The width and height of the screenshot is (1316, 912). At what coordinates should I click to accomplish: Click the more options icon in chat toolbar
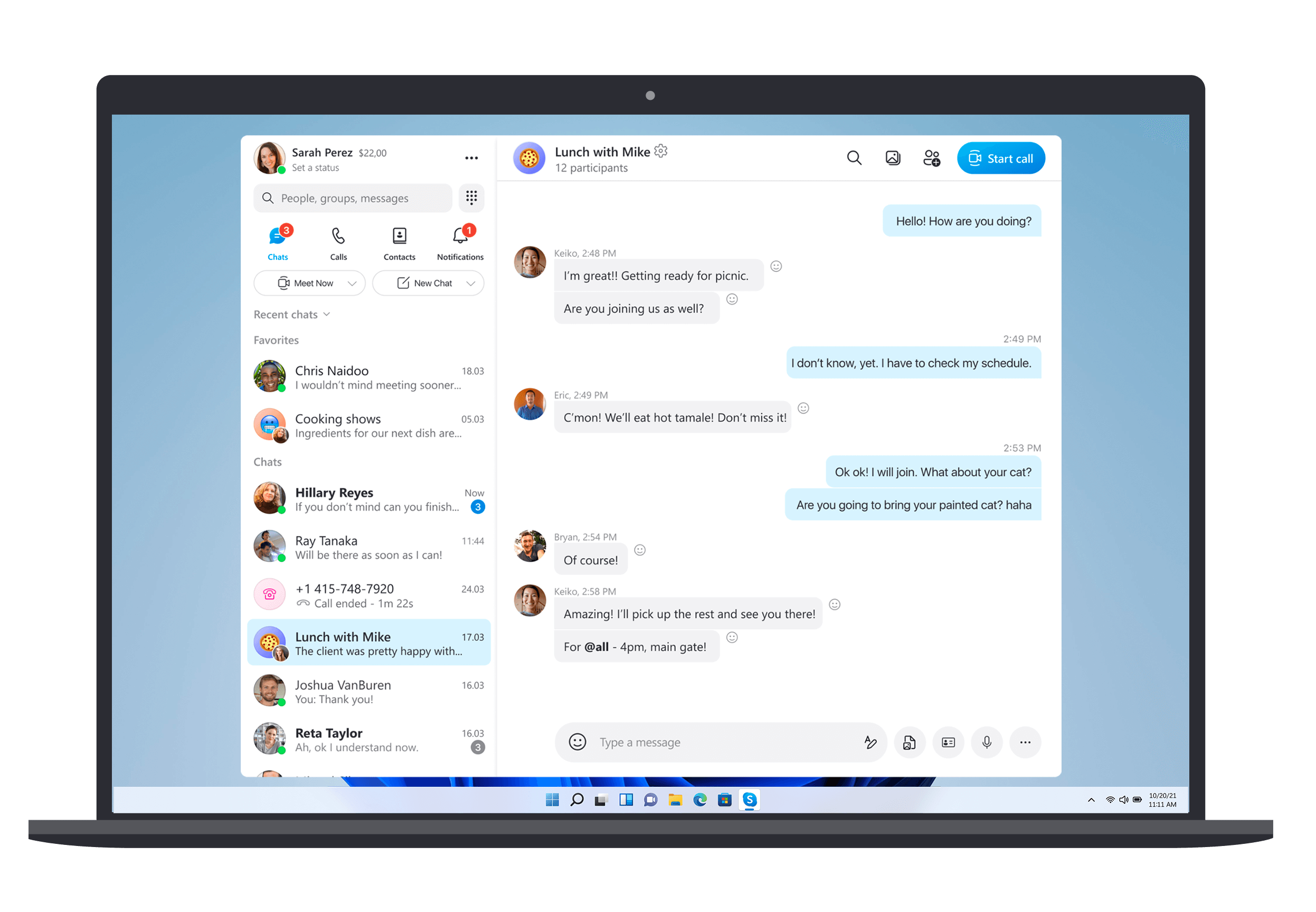coord(1025,742)
